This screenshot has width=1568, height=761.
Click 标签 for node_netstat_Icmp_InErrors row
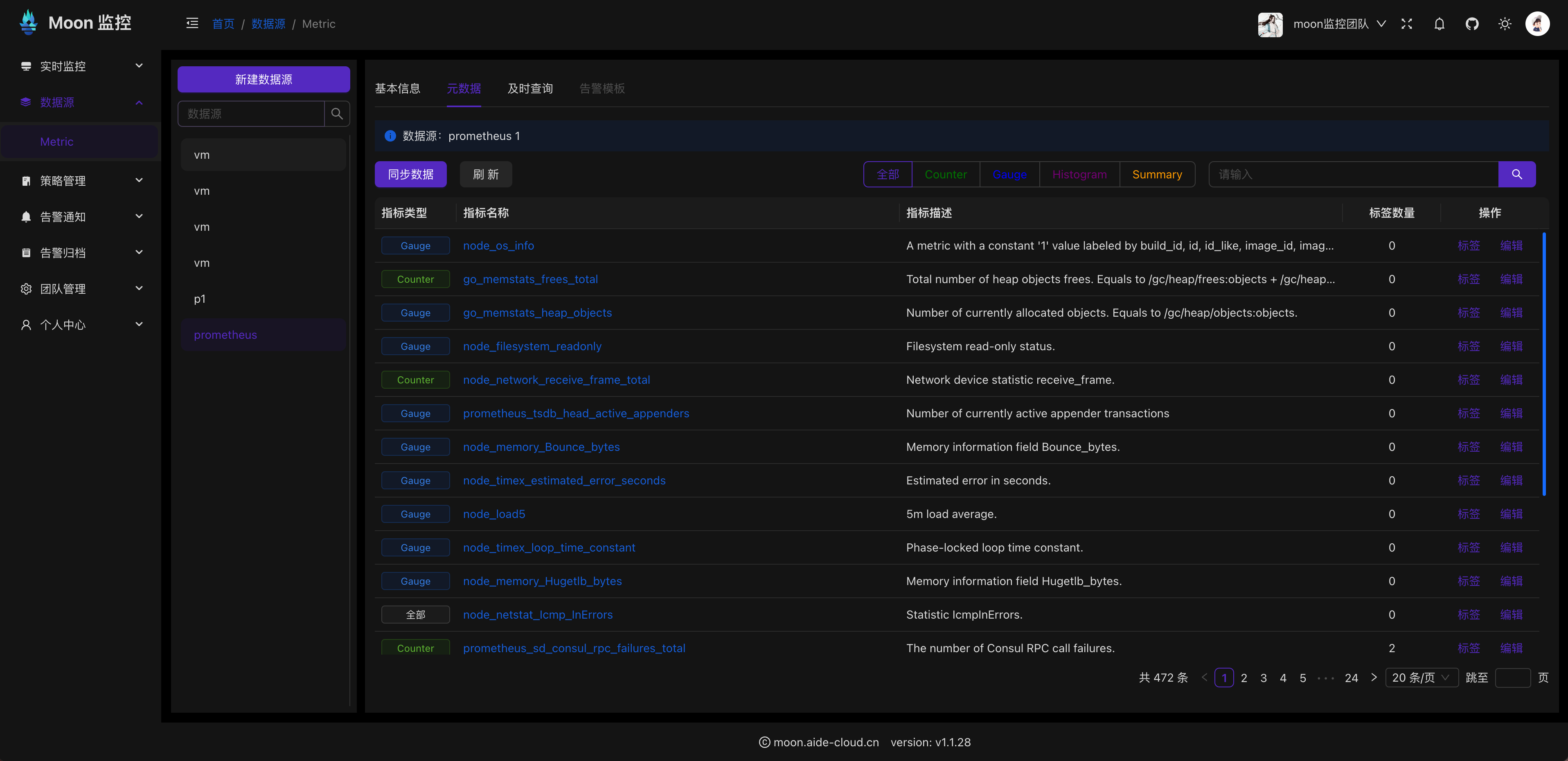tap(1468, 614)
